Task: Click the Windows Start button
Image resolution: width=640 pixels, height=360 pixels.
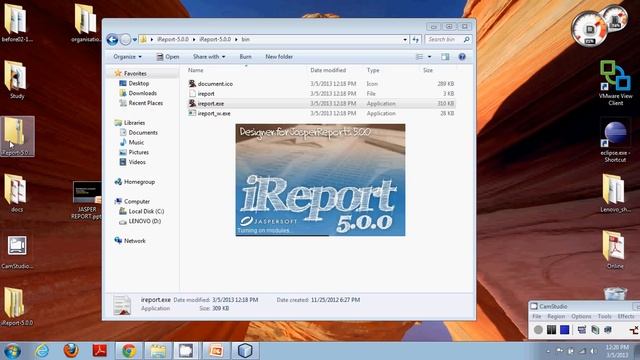Action: click(x=12, y=351)
